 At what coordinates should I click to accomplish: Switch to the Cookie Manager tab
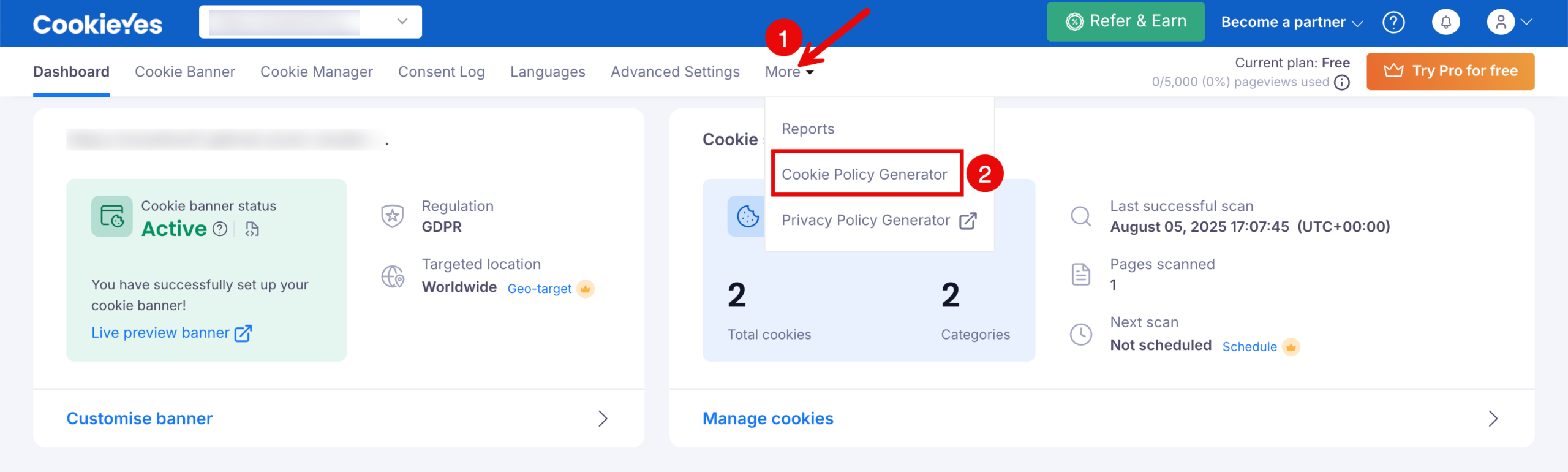(317, 72)
